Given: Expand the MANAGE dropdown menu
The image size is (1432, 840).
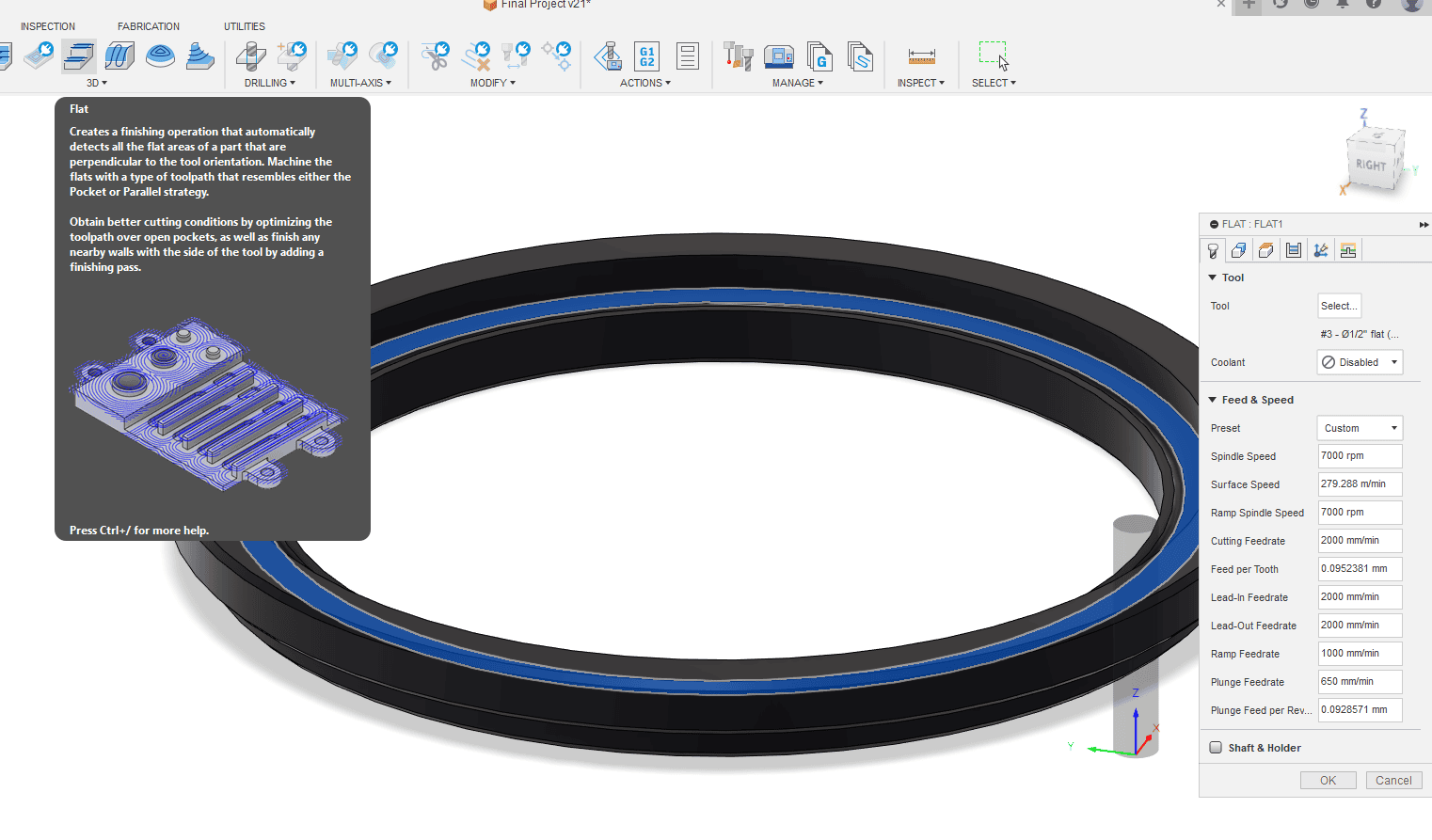Looking at the screenshot, I should point(798,83).
